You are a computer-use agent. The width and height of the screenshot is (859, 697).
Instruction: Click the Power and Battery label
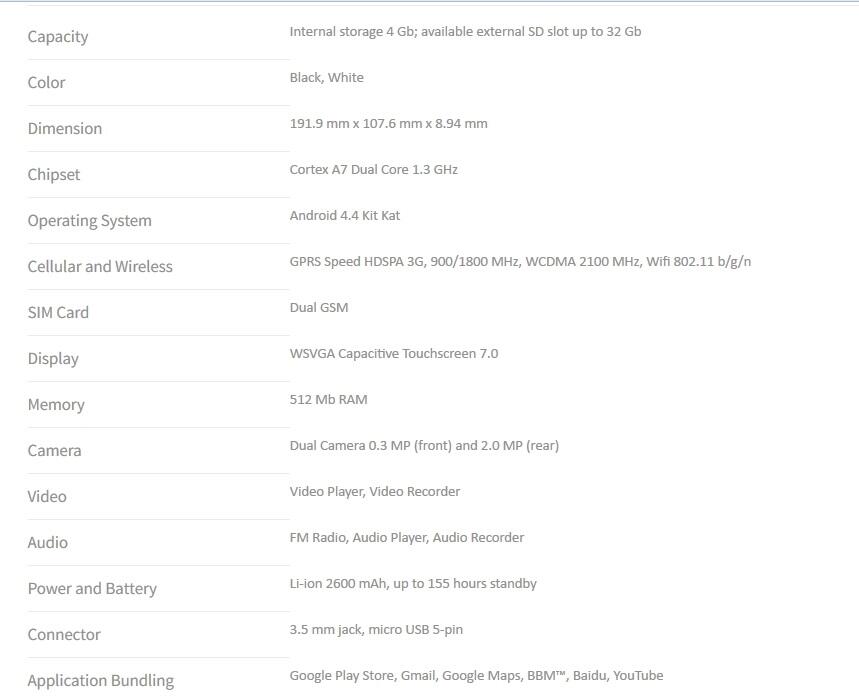(x=92, y=589)
